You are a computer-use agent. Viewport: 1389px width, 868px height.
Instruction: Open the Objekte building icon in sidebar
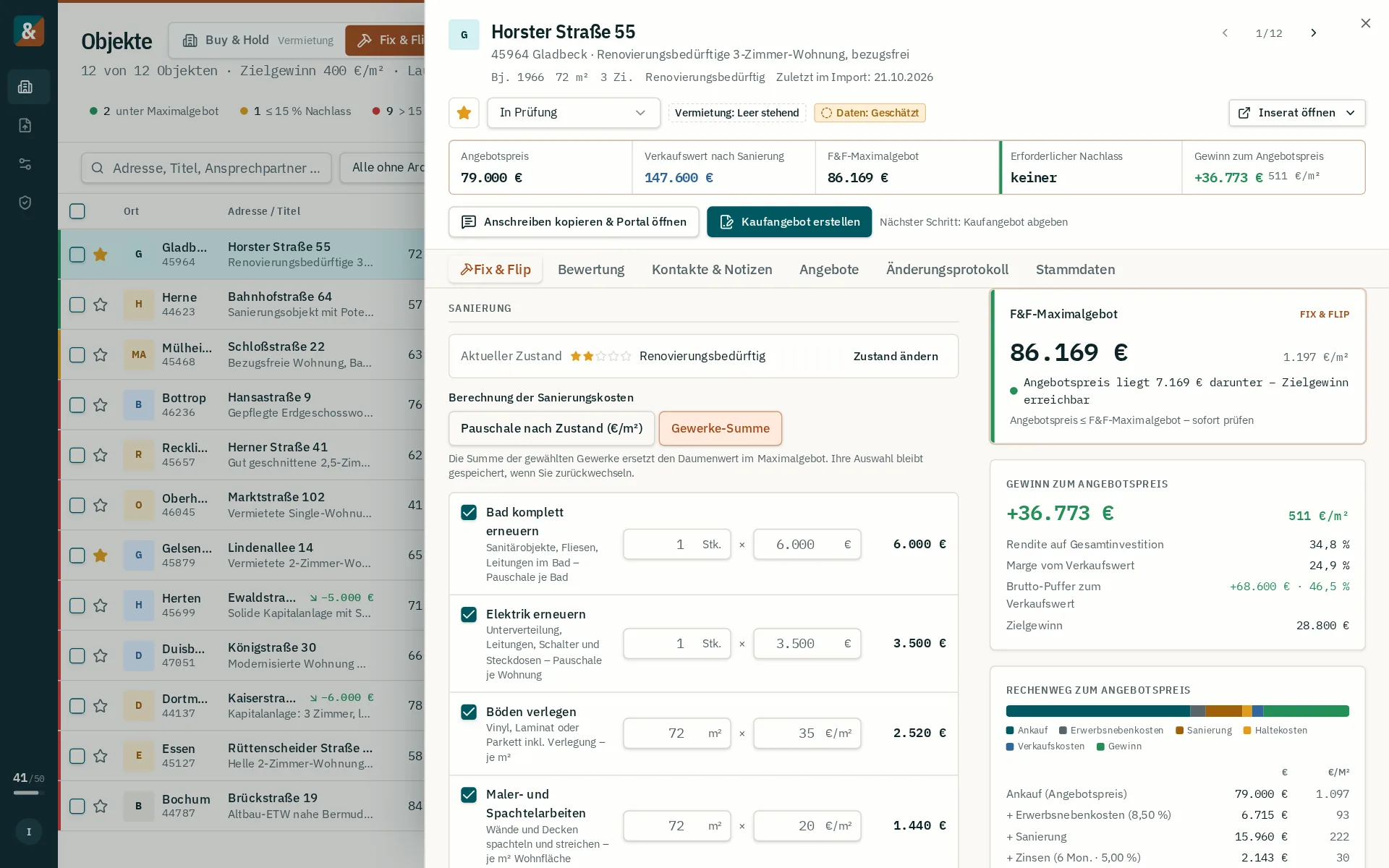25,87
